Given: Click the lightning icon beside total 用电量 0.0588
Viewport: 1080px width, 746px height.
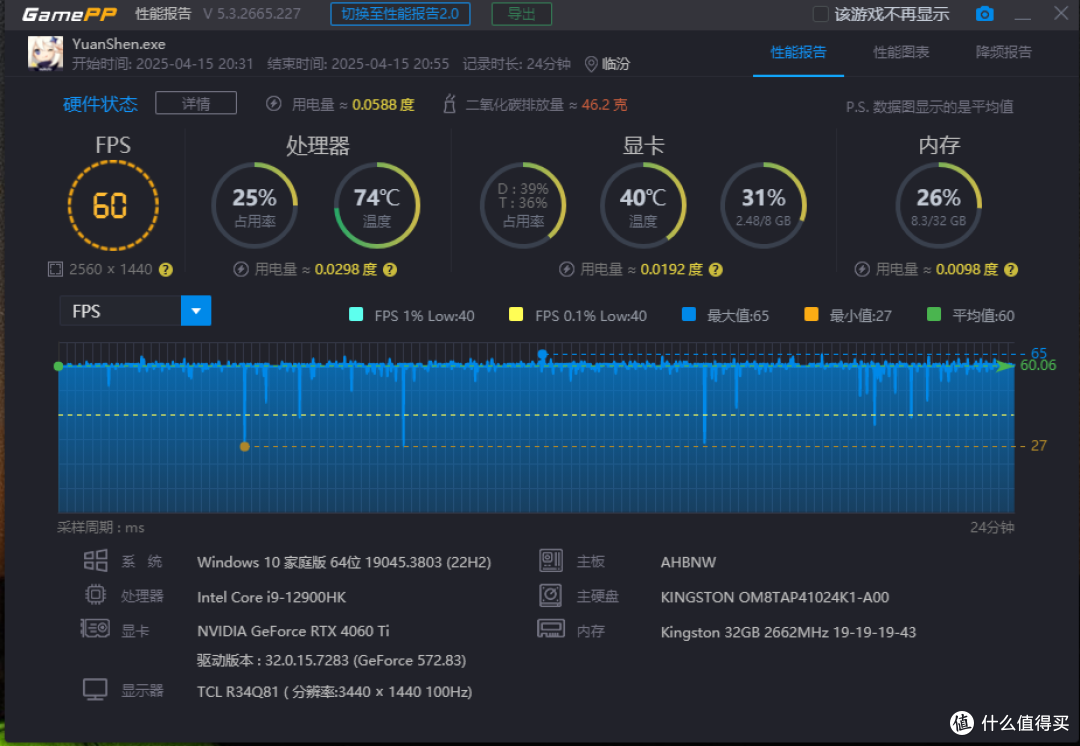Looking at the screenshot, I should click(x=273, y=104).
